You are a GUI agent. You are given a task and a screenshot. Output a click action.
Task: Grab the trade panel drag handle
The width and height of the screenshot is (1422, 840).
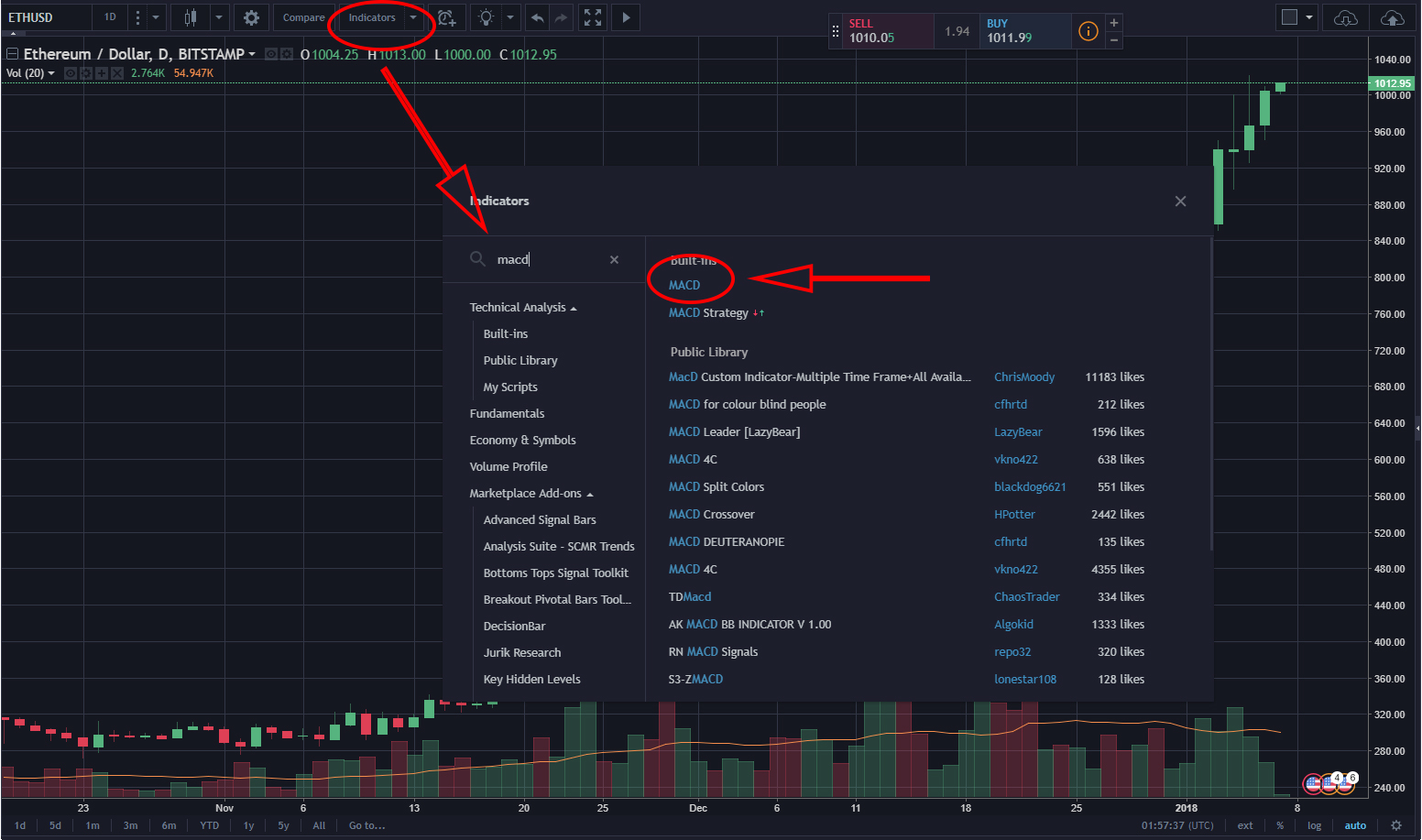click(x=835, y=31)
